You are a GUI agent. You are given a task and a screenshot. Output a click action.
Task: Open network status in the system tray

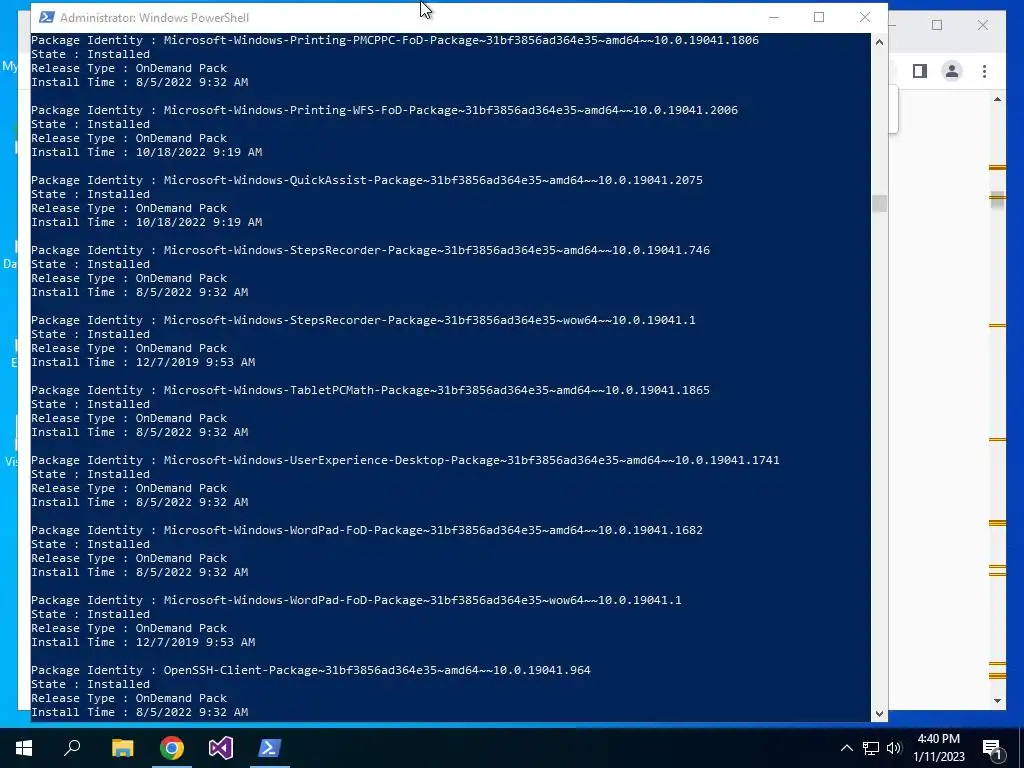[x=871, y=748]
